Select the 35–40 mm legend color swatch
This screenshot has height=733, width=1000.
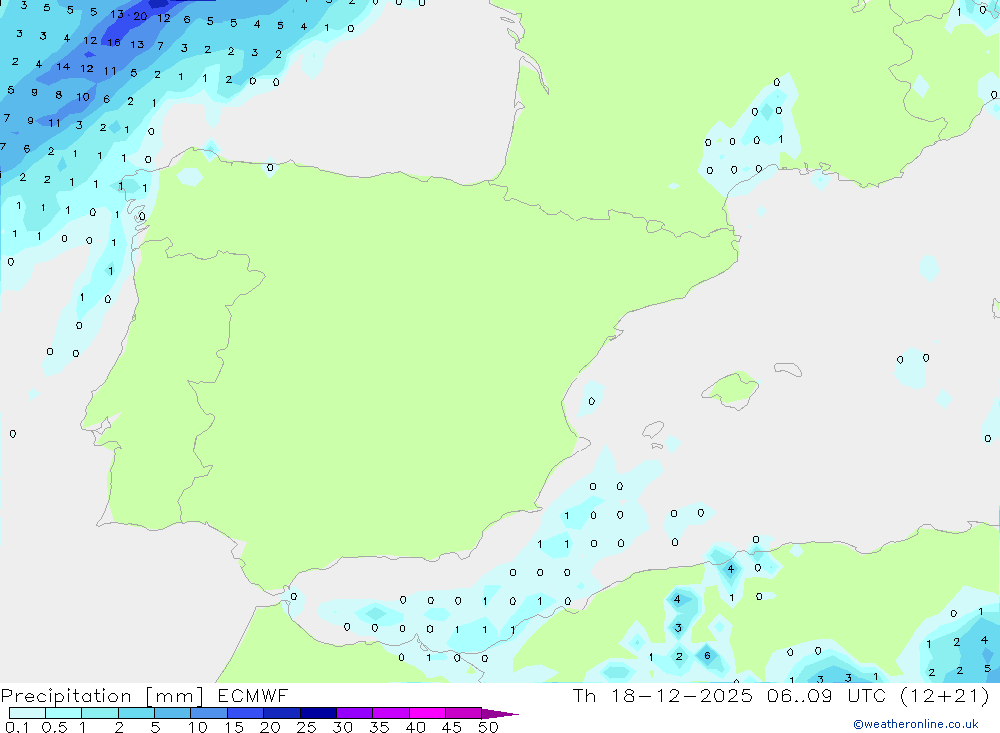coord(391,713)
